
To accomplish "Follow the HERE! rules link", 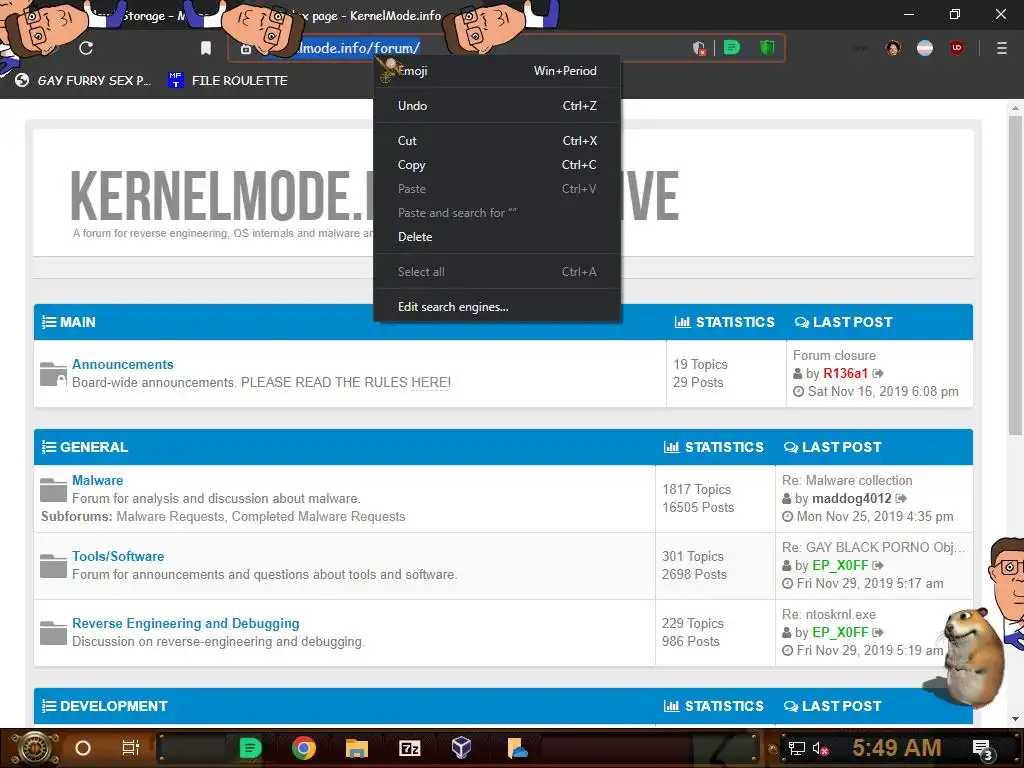I will [430, 382].
